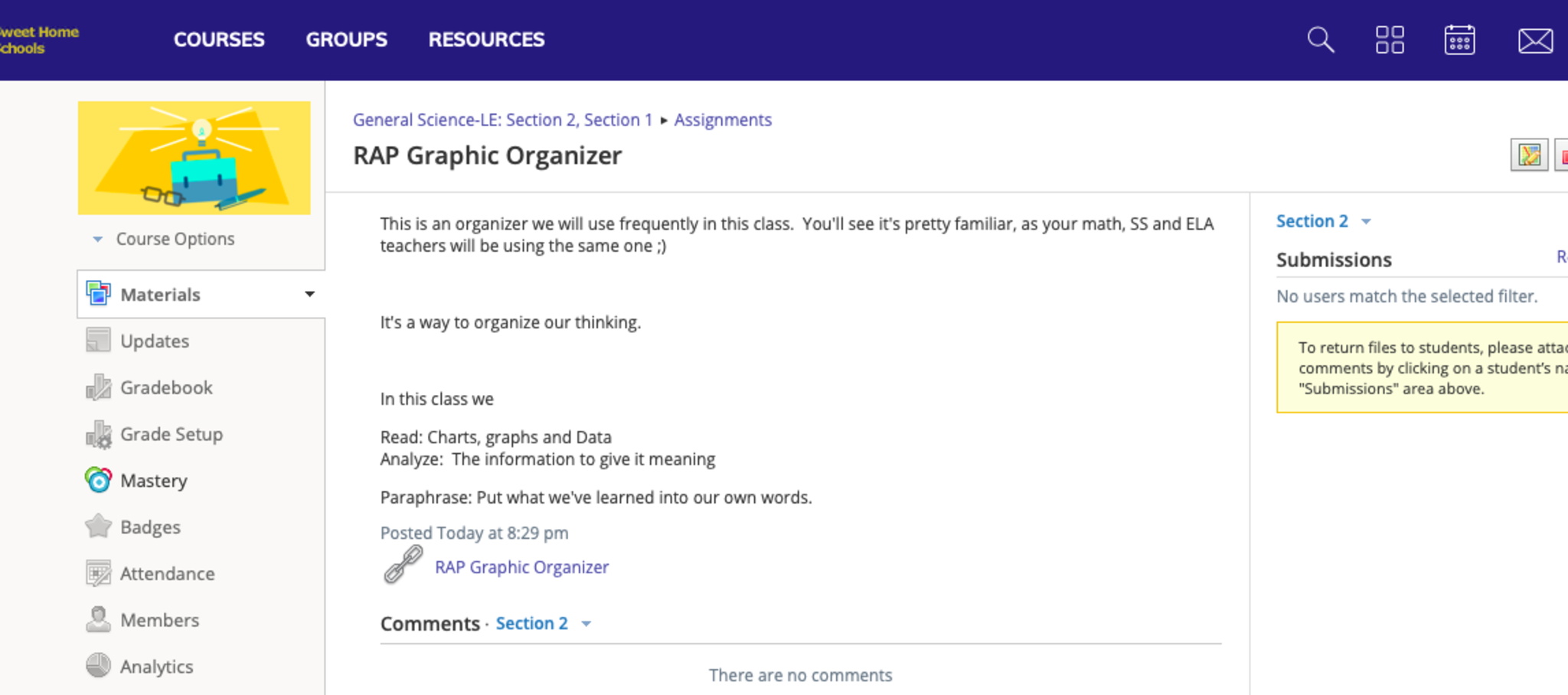Open the apps grid icon

pos(1390,40)
